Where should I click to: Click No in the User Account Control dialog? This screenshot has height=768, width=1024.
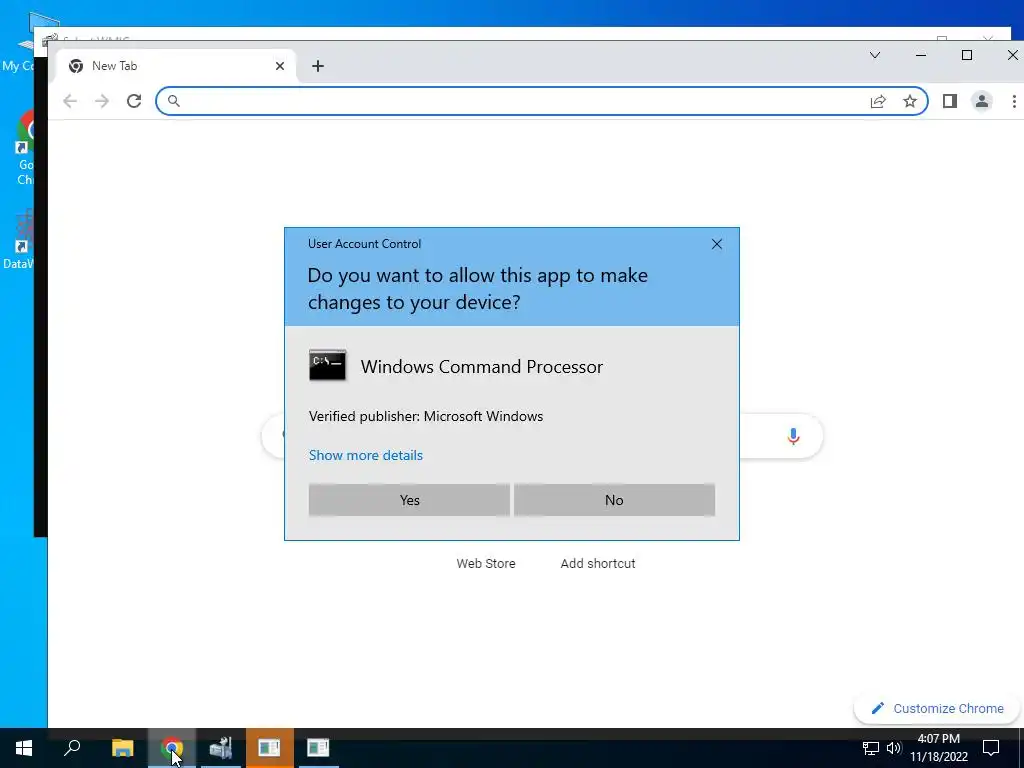[614, 500]
